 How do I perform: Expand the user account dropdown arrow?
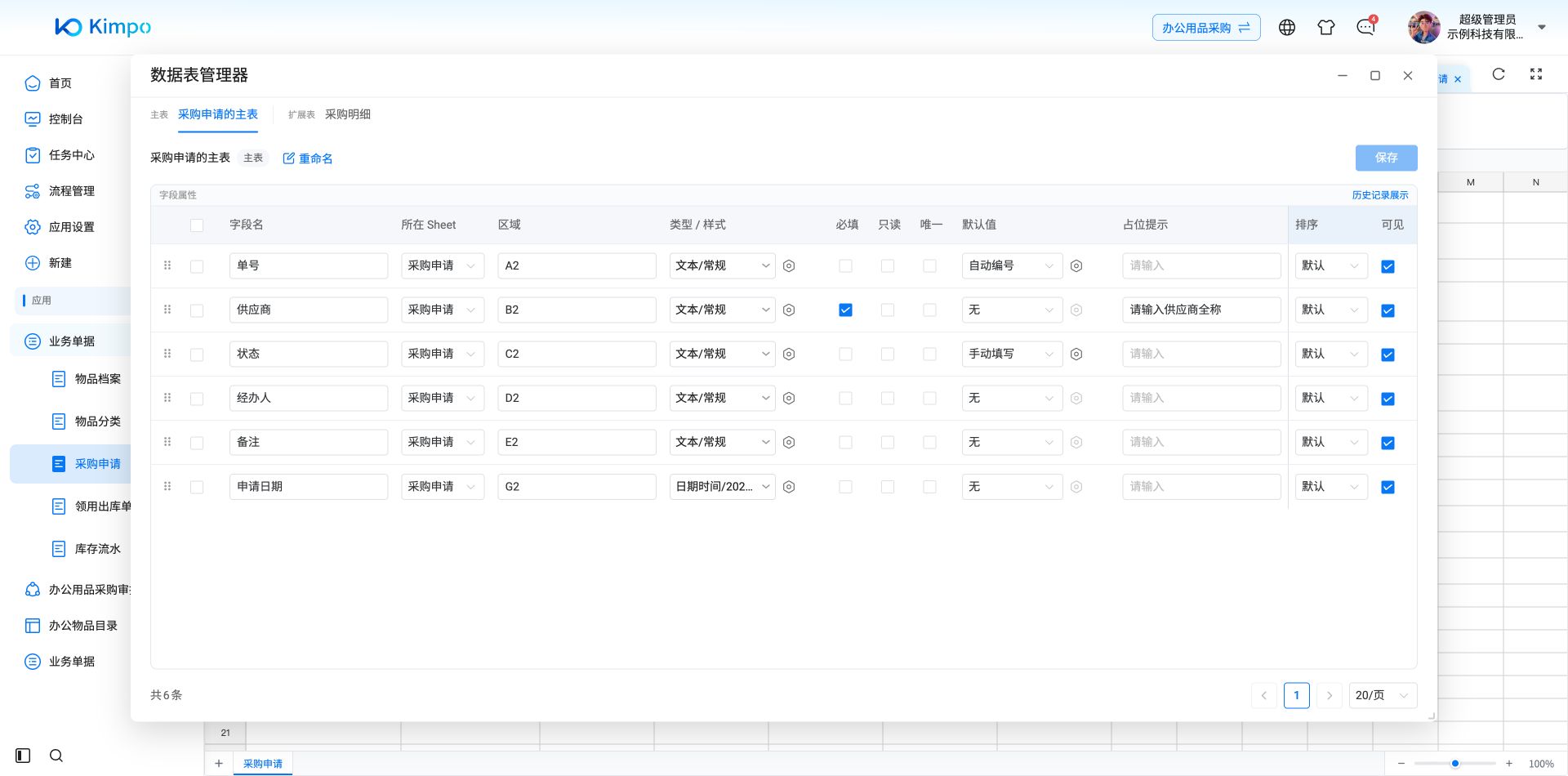(1542, 27)
